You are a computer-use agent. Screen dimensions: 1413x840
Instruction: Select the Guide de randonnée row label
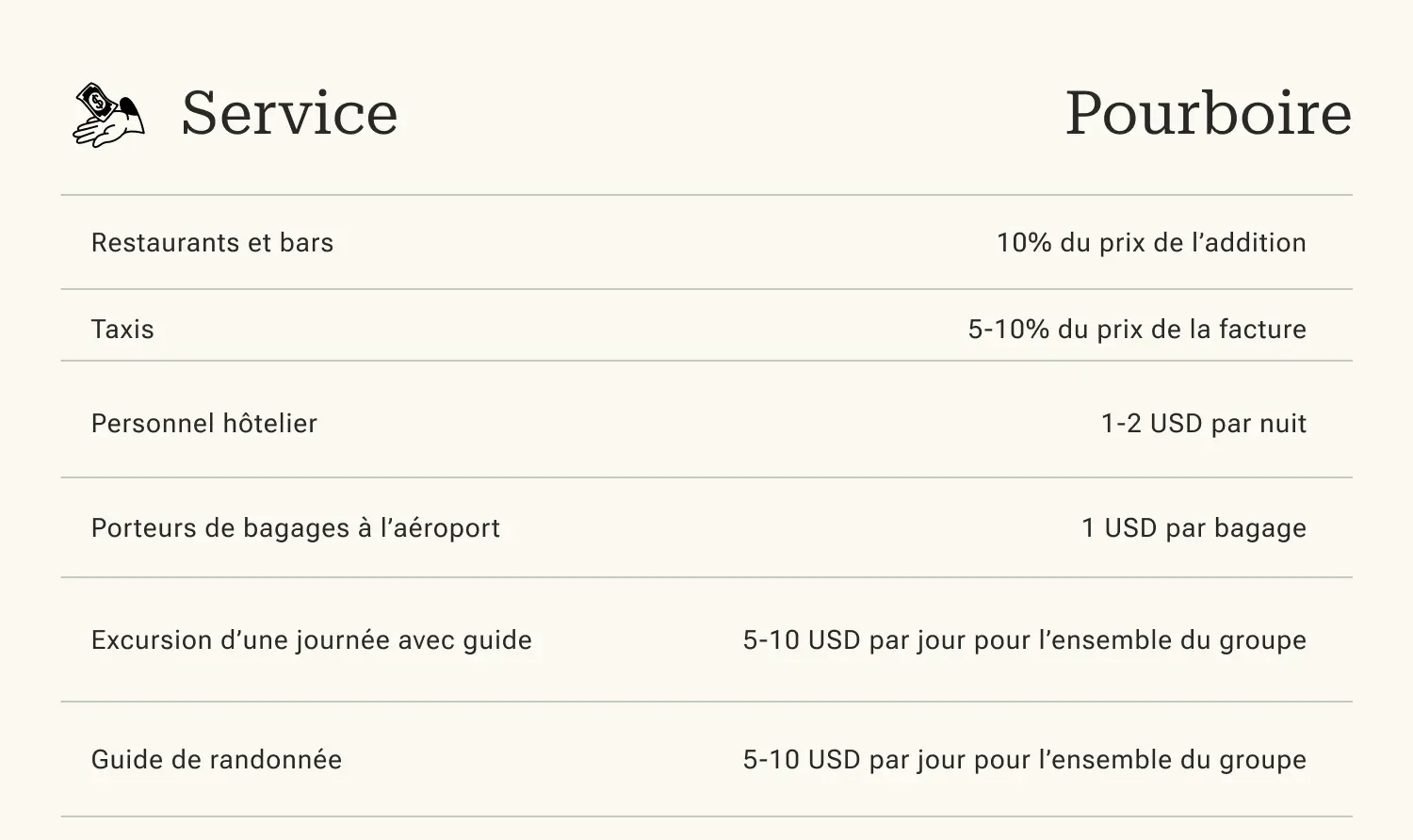pyautogui.click(x=217, y=760)
